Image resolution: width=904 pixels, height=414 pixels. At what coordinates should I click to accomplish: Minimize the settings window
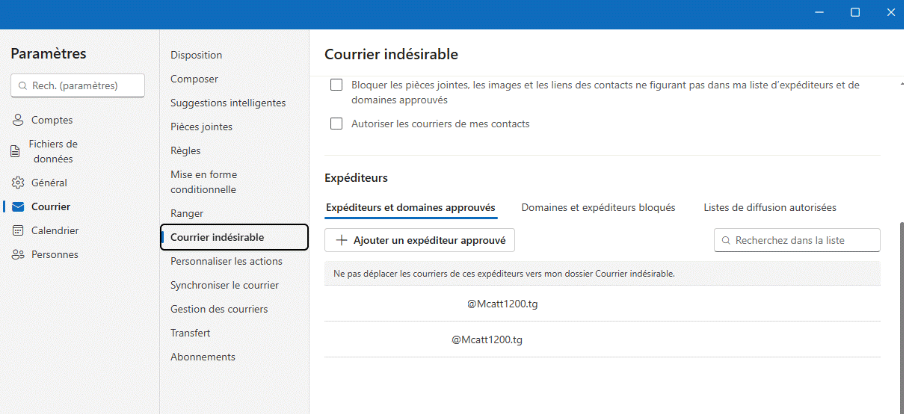click(820, 13)
